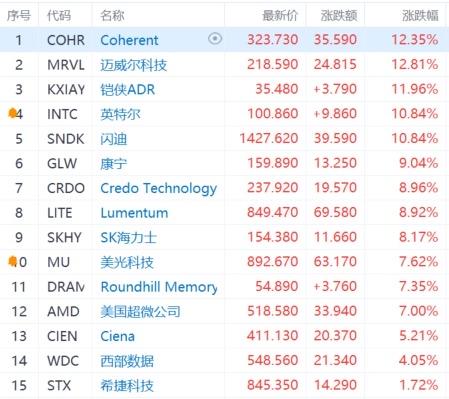This screenshot has width=449, height=399.
Task: Select the STX 希捷科技 row
Action: tap(224, 385)
